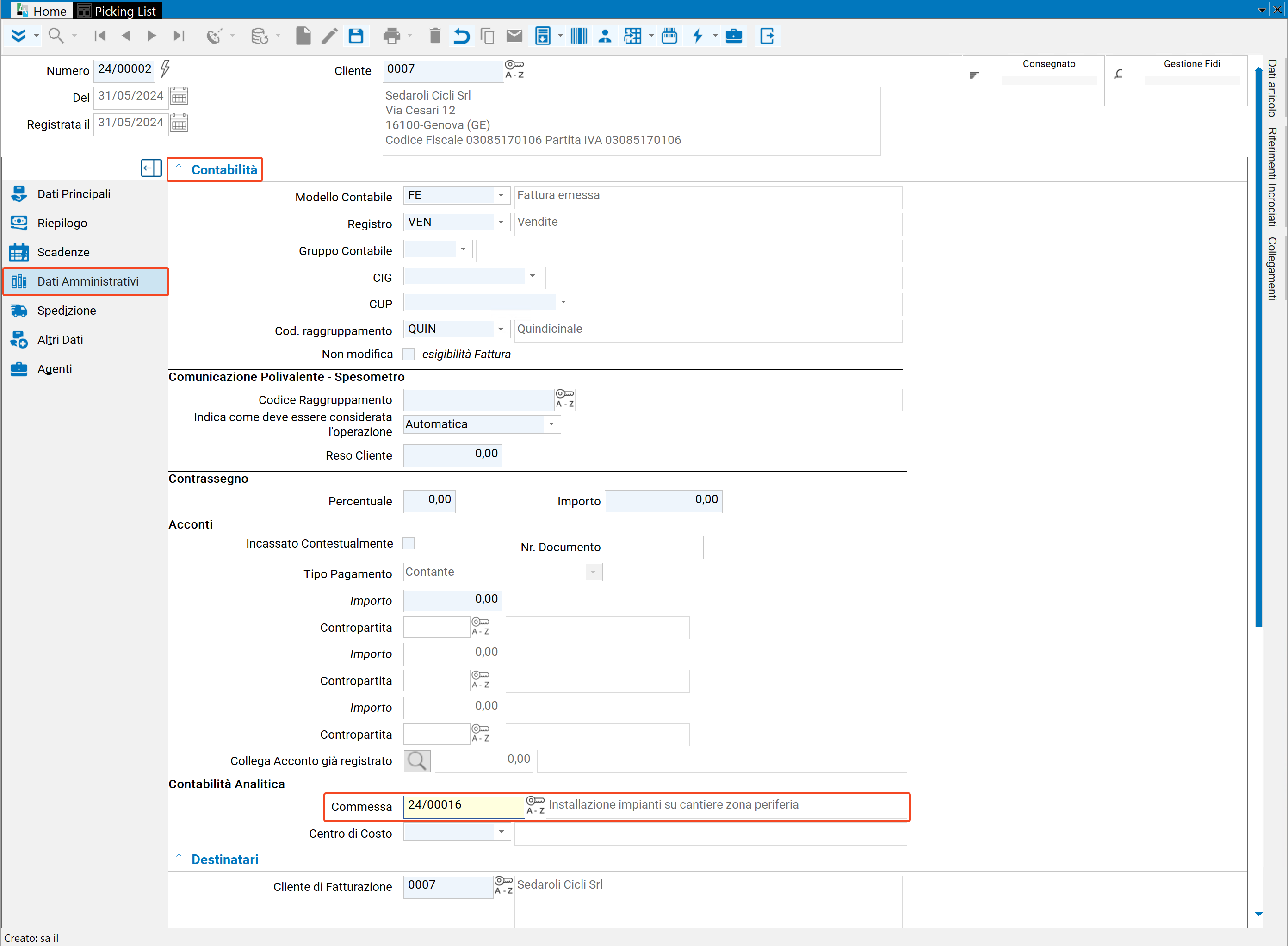Open the Gruppo Contabile dropdown

pyautogui.click(x=463, y=249)
